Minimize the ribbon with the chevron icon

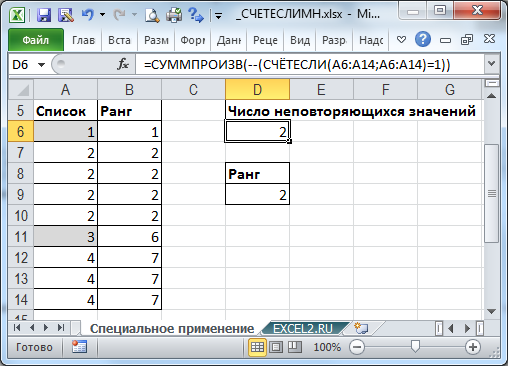pyautogui.click(x=401, y=40)
